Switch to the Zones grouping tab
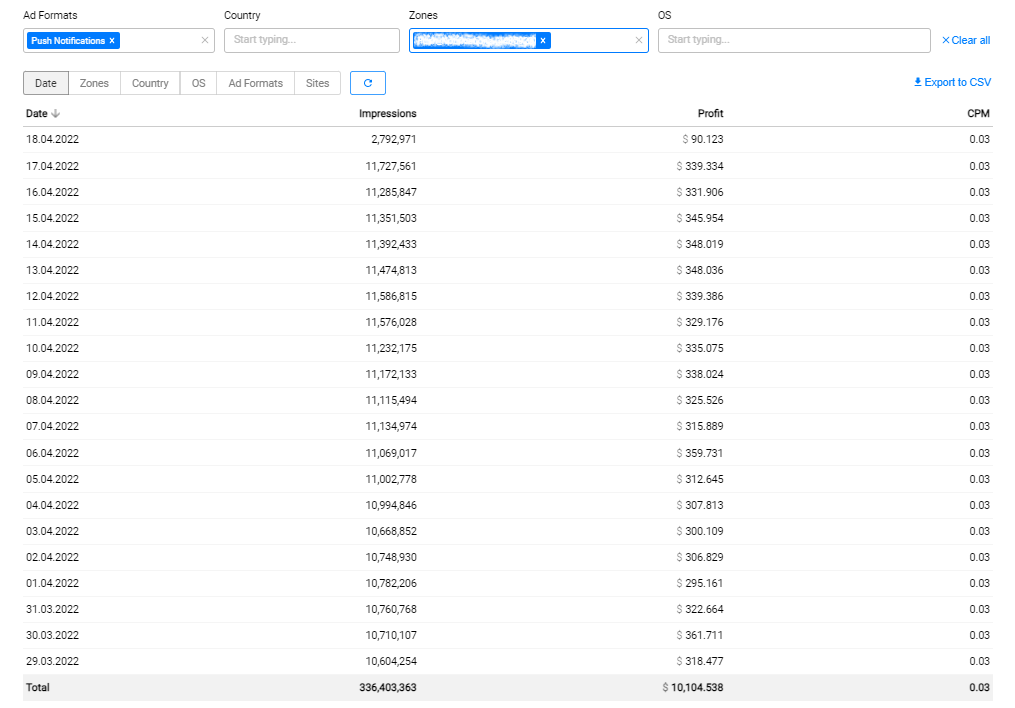This screenshot has width=1015, height=708. (94, 83)
